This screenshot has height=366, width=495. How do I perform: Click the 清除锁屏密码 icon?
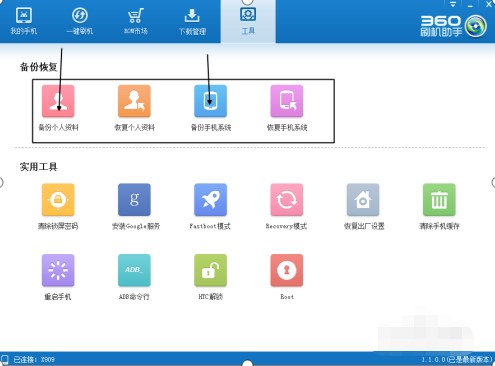58,200
